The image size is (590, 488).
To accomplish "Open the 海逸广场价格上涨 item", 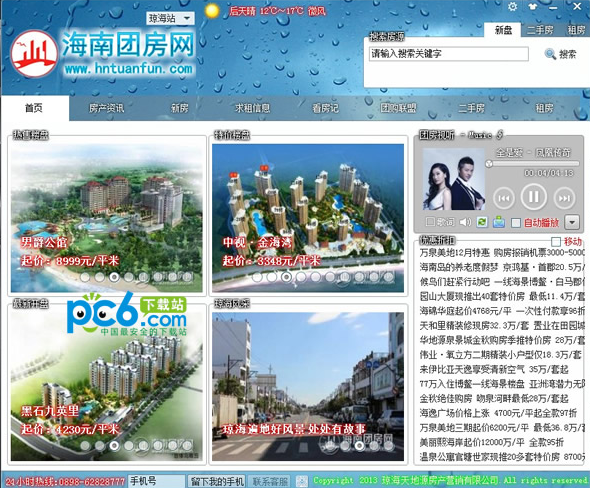I will point(498,413).
